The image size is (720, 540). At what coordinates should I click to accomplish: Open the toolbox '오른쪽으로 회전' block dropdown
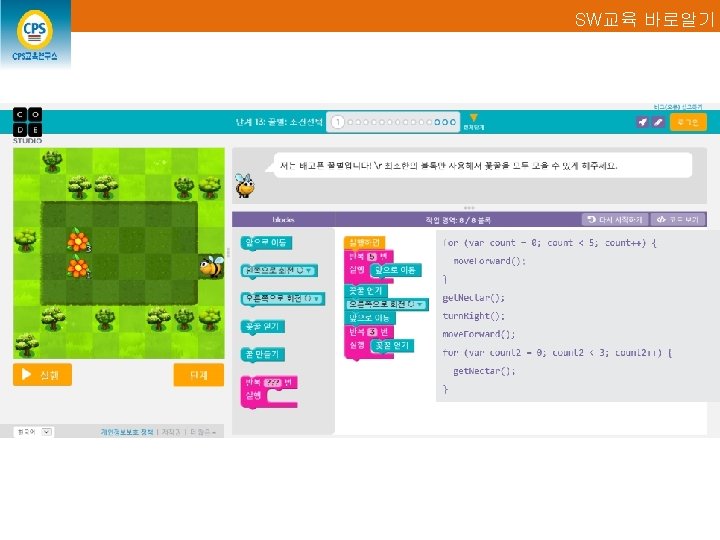[x=316, y=298]
